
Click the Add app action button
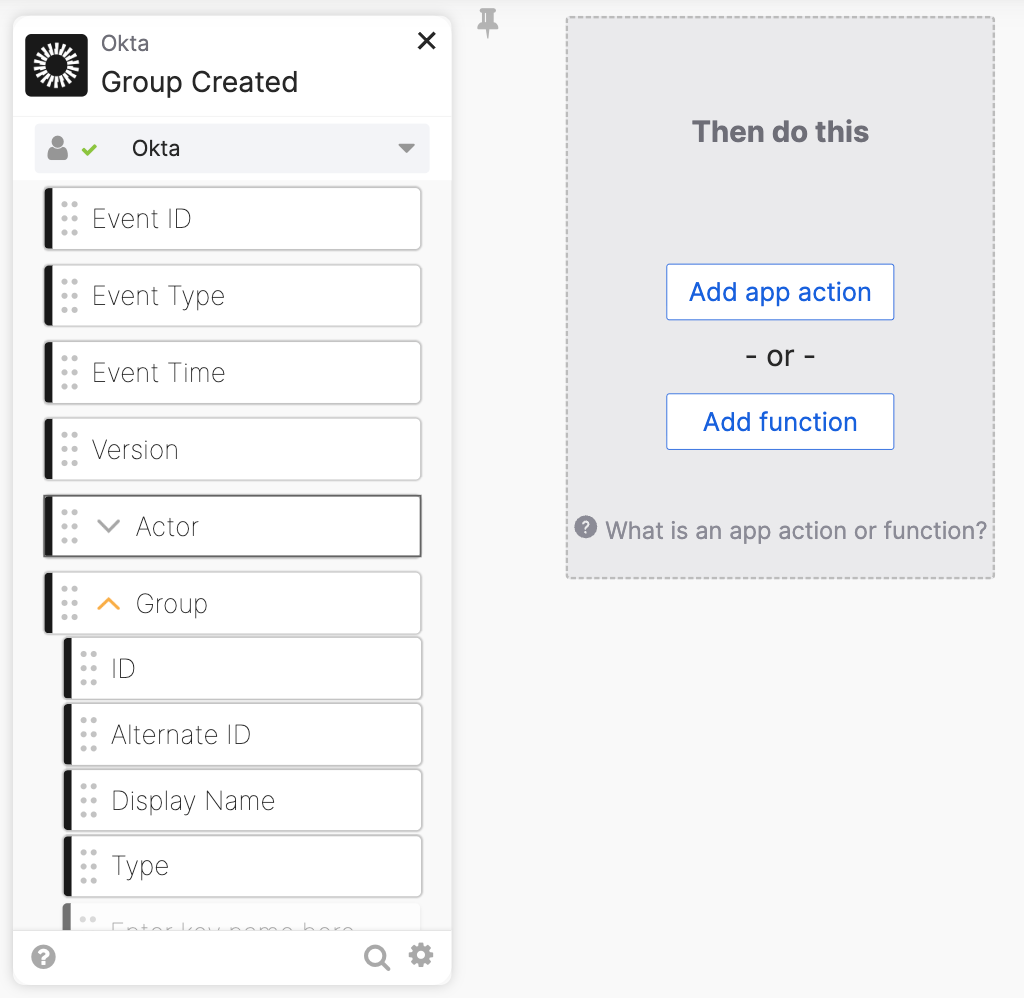780,292
